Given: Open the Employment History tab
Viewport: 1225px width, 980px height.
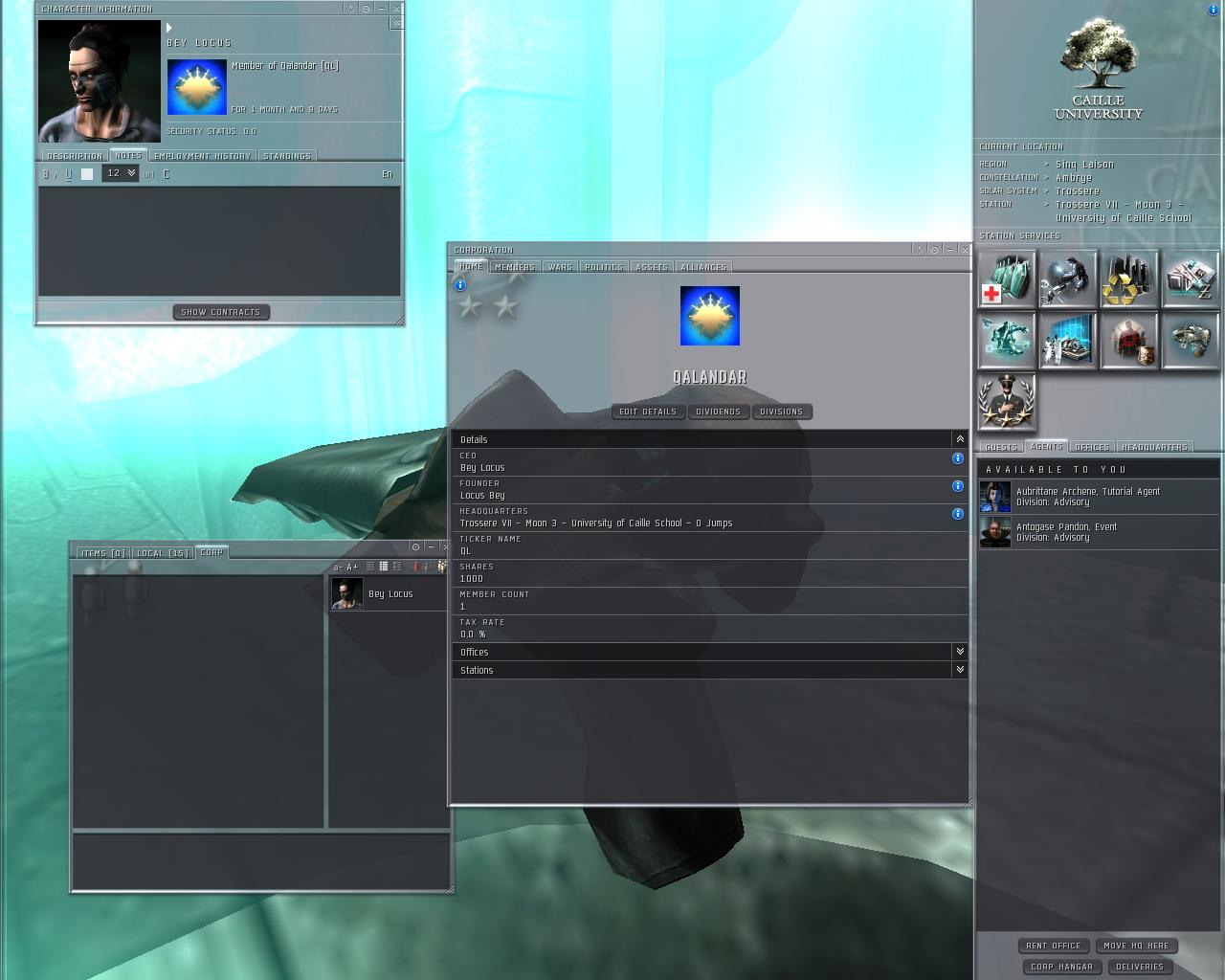Looking at the screenshot, I should coord(202,155).
